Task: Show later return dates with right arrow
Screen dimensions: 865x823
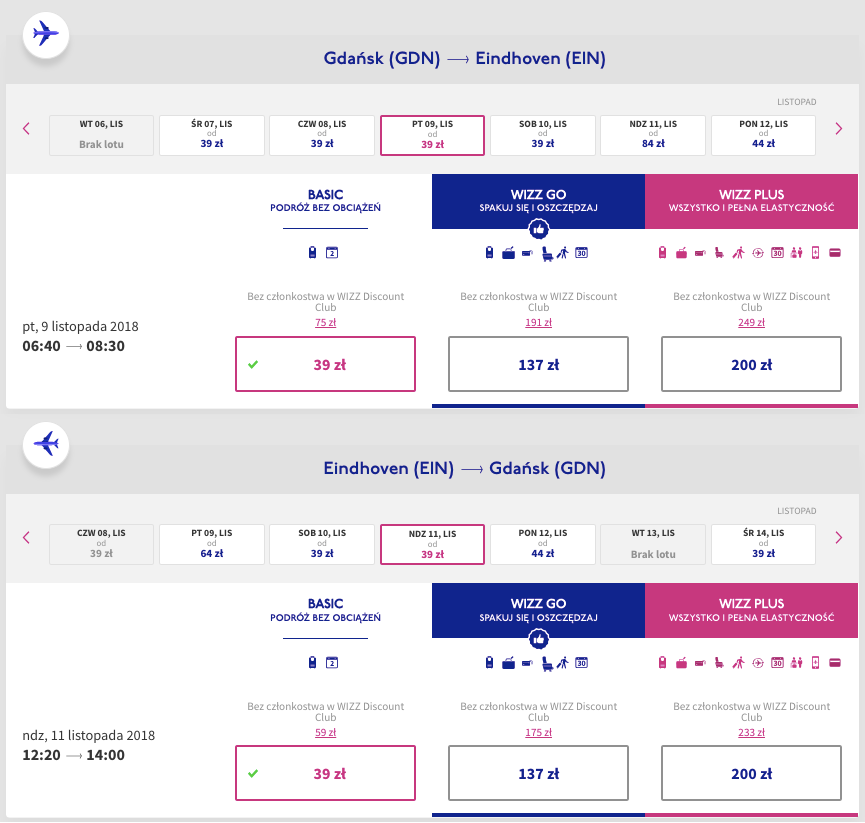Action: [x=838, y=537]
